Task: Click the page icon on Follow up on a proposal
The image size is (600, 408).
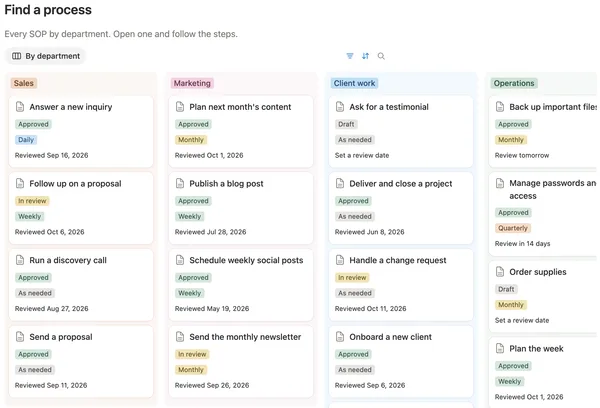Action: click(20, 184)
